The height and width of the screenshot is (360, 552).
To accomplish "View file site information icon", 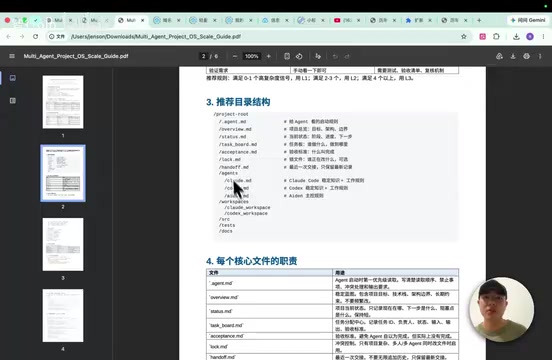I will click(57, 37).
